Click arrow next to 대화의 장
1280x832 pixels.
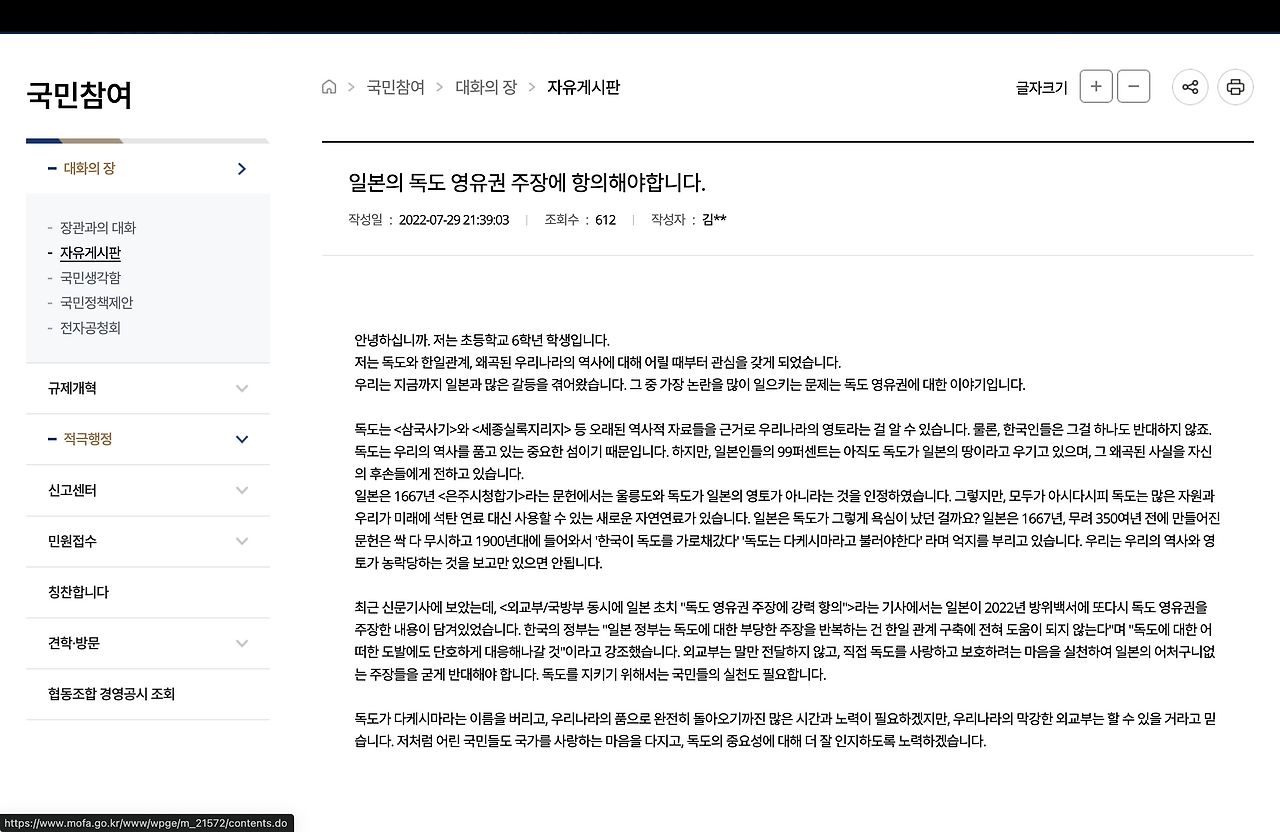tap(241, 169)
